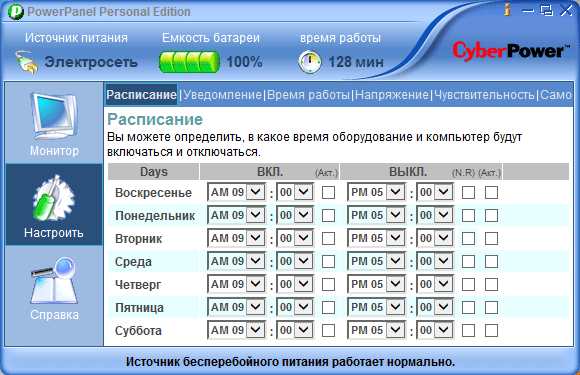Tick the N.R checkbox for Вторник

click(x=468, y=239)
